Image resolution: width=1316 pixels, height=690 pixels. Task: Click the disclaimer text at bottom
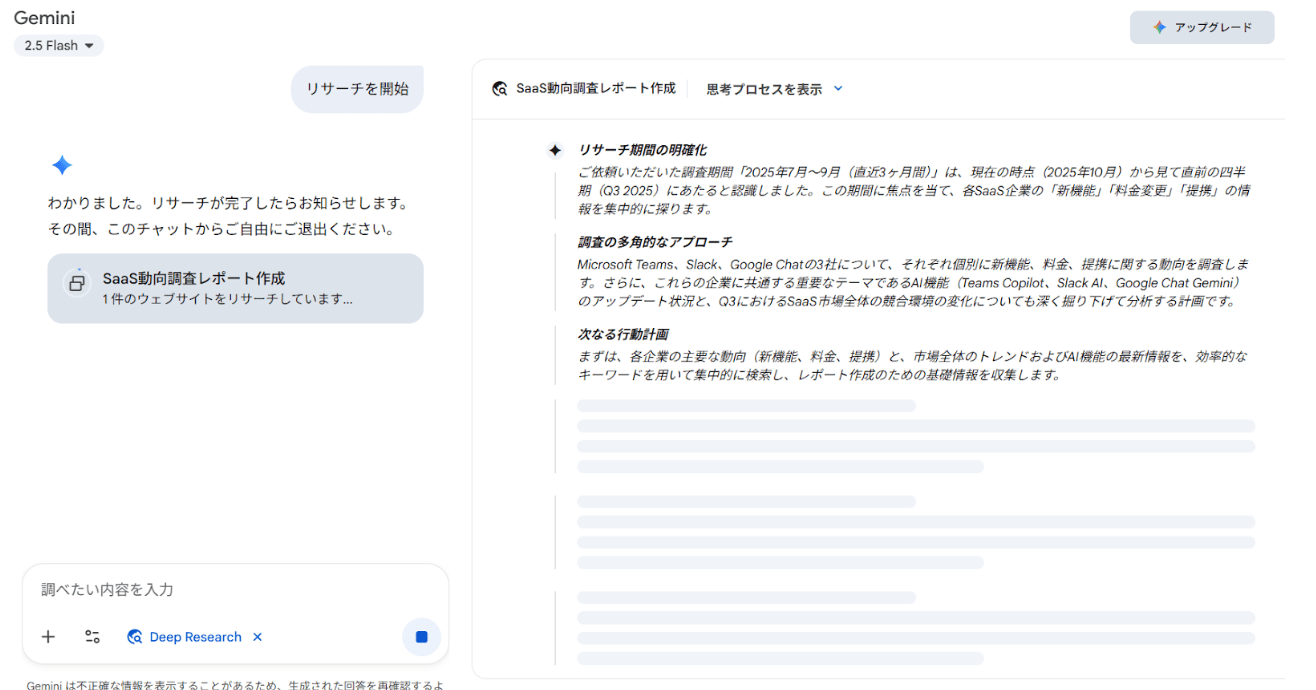[235, 685]
